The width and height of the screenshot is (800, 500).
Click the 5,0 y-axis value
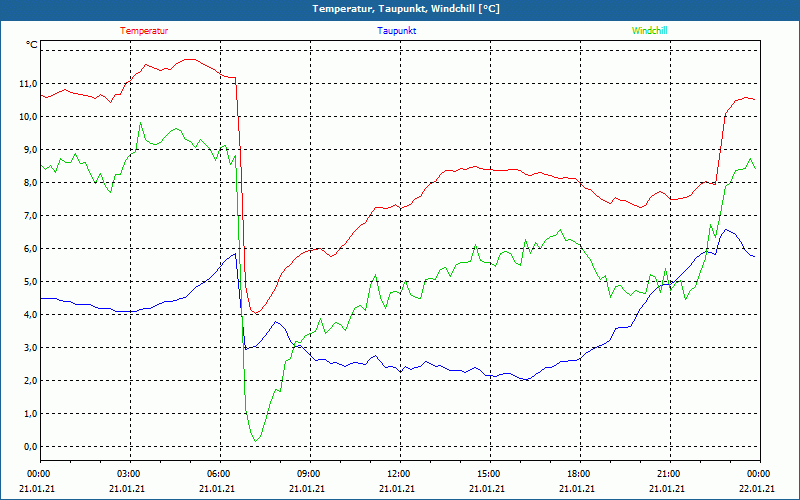30,282
